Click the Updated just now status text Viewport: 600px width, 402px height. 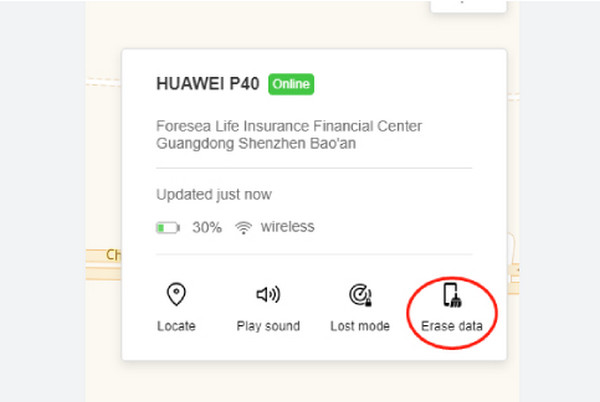[x=214, y=194]
